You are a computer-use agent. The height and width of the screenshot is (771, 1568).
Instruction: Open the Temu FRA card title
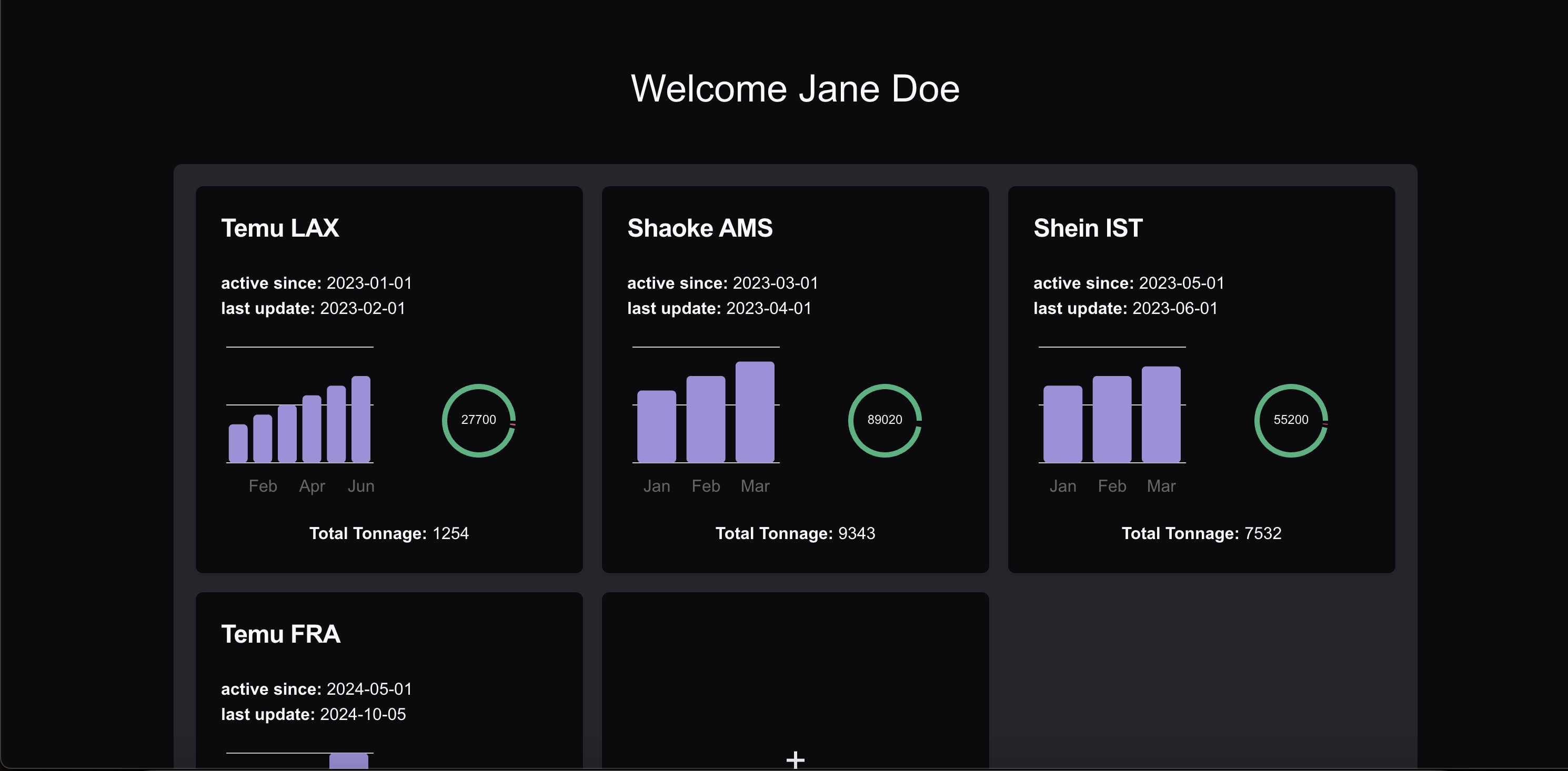click(280, 634)
